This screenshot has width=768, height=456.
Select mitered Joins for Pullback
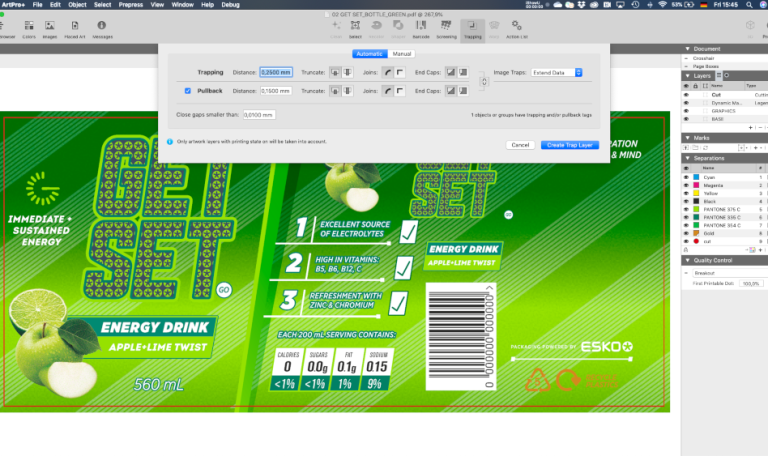(x=400, y=91)
